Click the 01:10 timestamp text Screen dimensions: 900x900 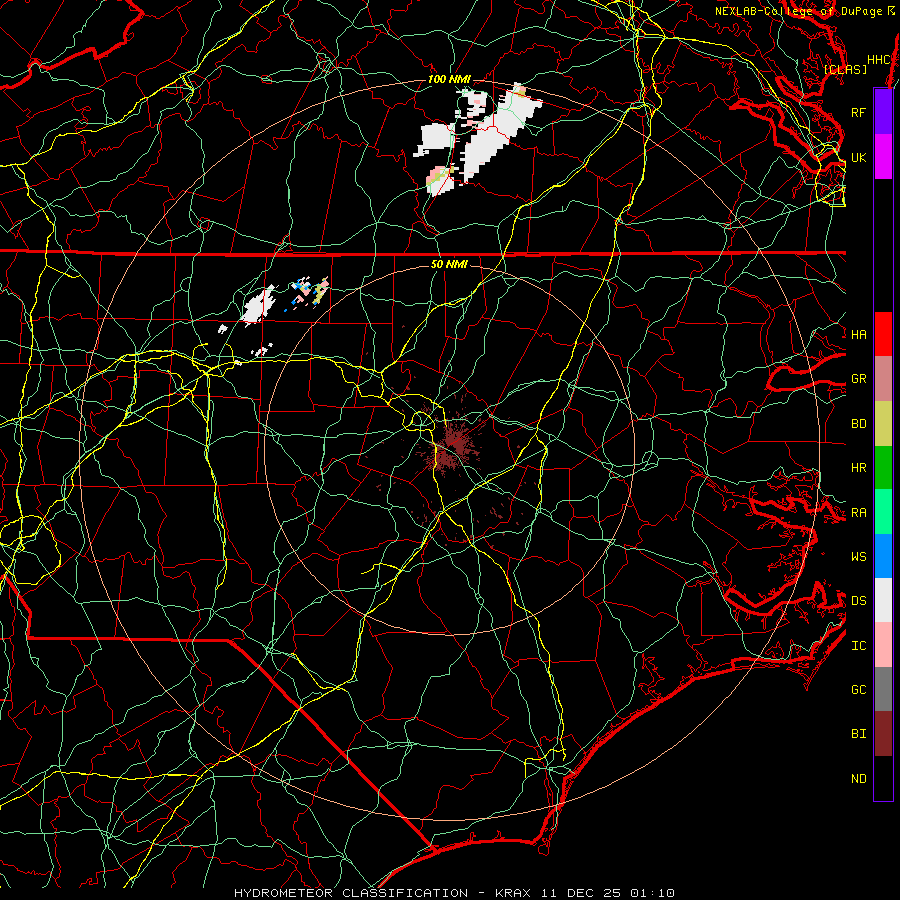[x=652, y=893]
